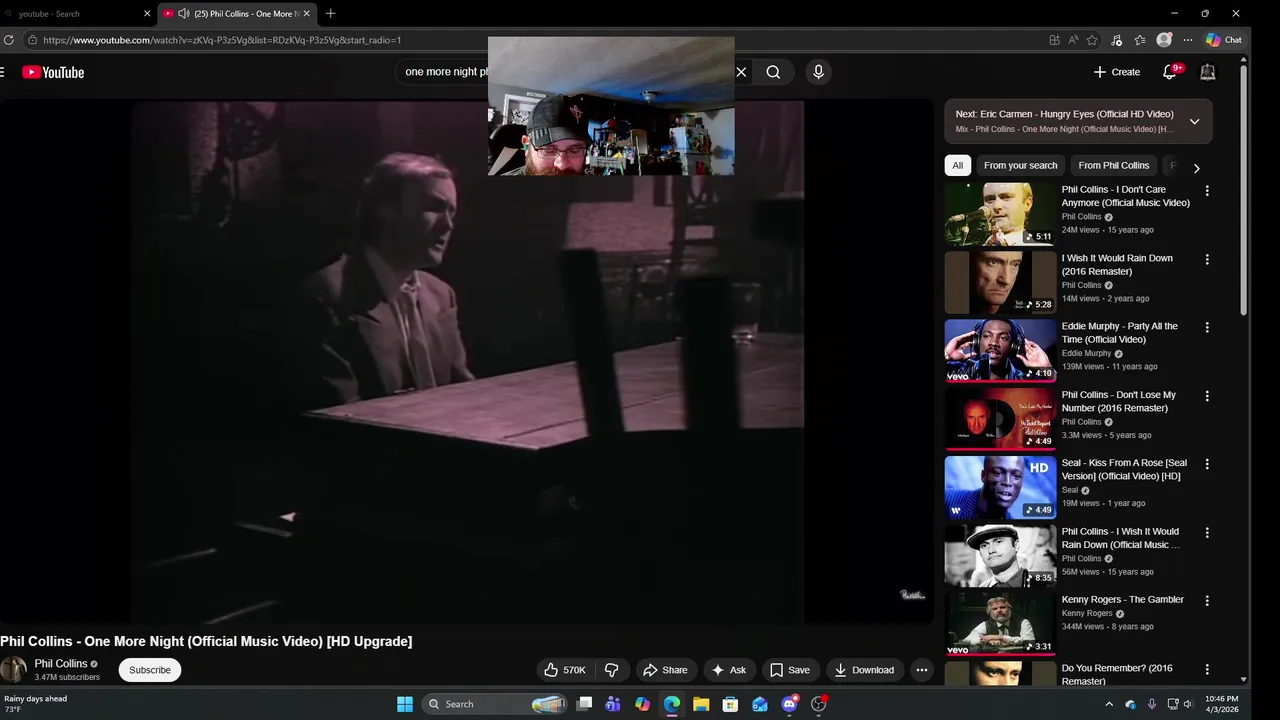The image size is (1280, 720).
Task: Mute the Phil Collins tab speaker icon
Action: click(184, 14)
